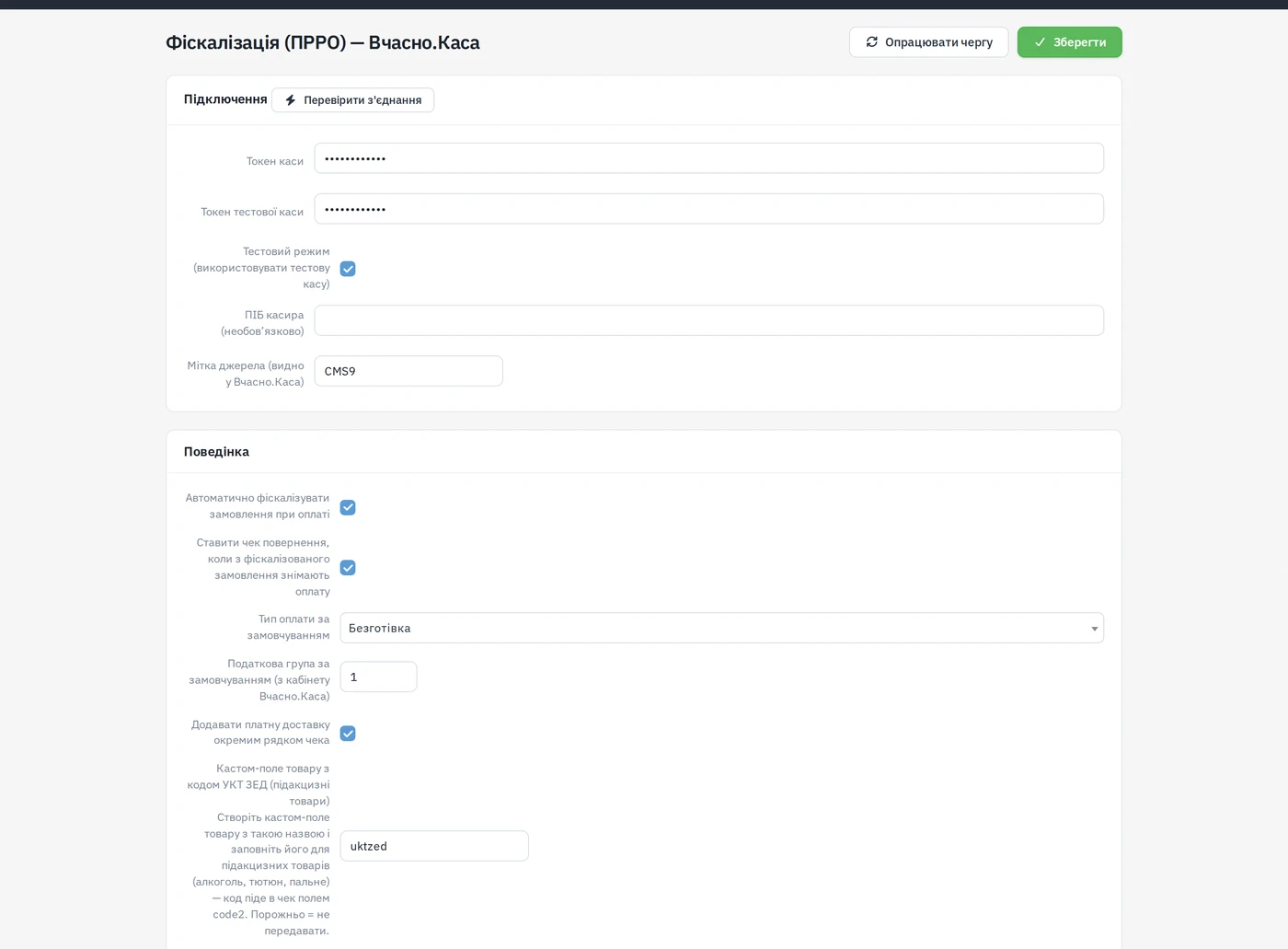Toggle the return receipt checkbox

pyautogui.click(x=348, y=568)
